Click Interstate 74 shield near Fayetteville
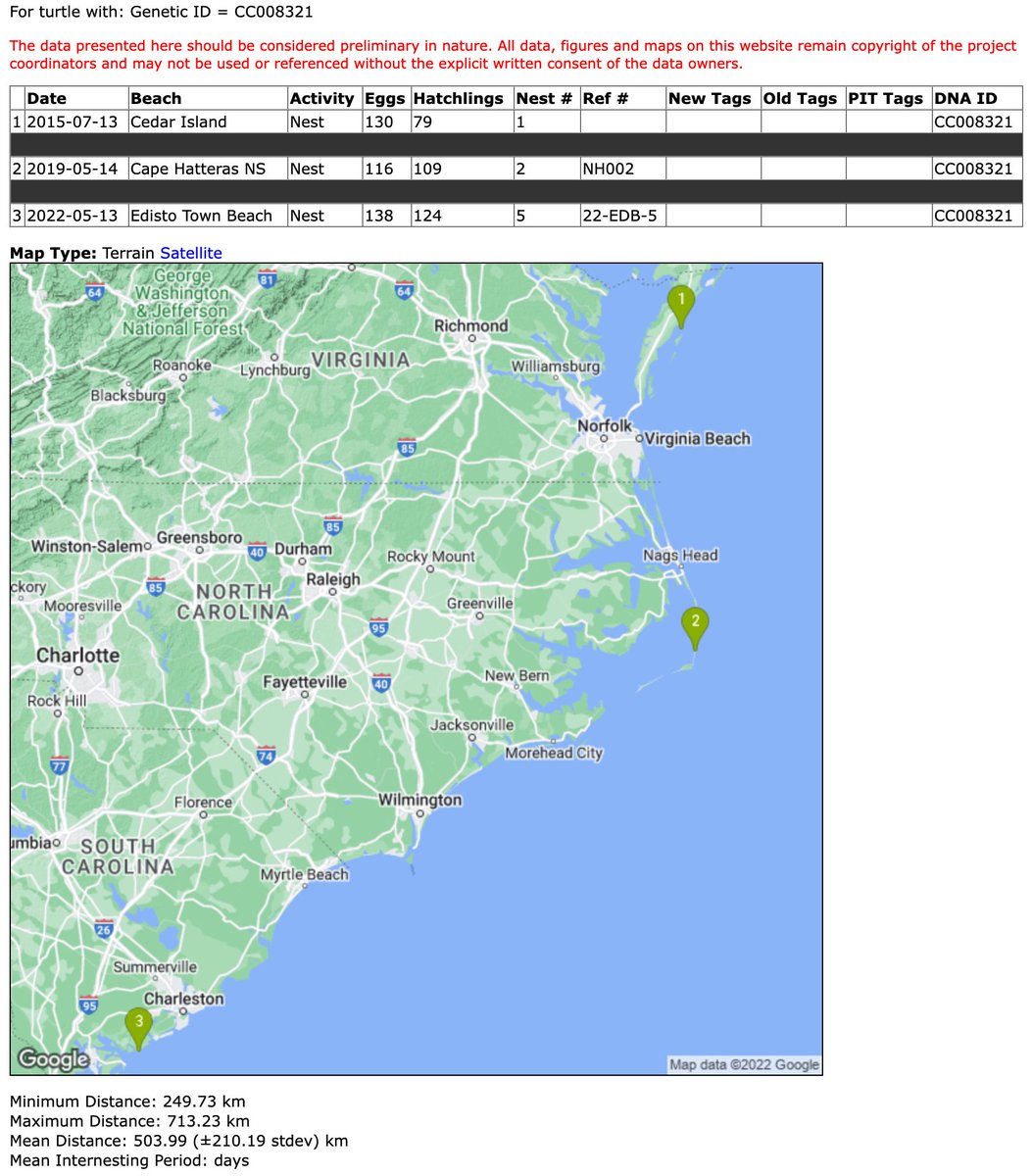Viewport: 1033px width, 1176px height. 265,755
